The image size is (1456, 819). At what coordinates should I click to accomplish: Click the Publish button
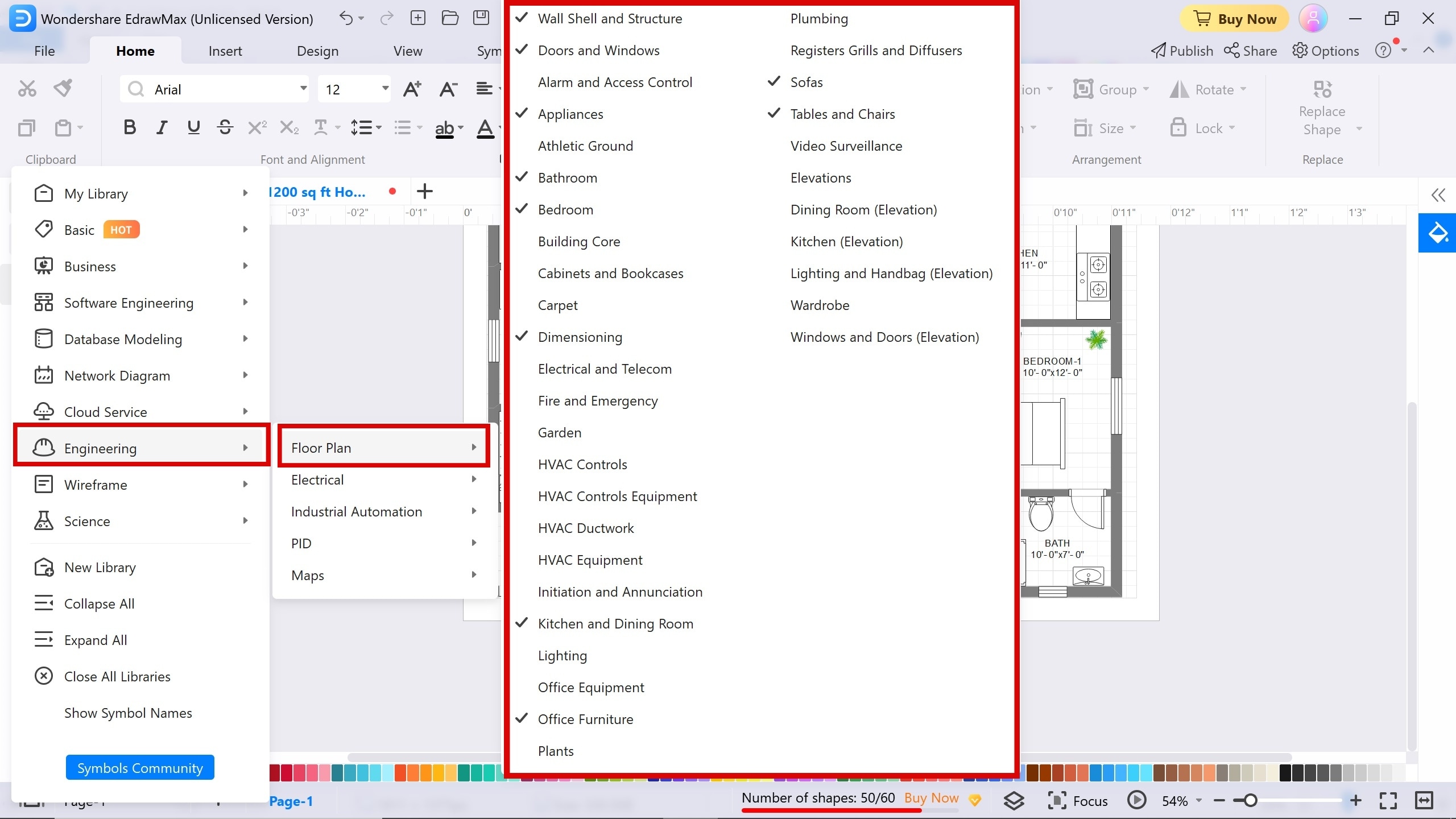pyautogui.click(x=1182, y=51)
